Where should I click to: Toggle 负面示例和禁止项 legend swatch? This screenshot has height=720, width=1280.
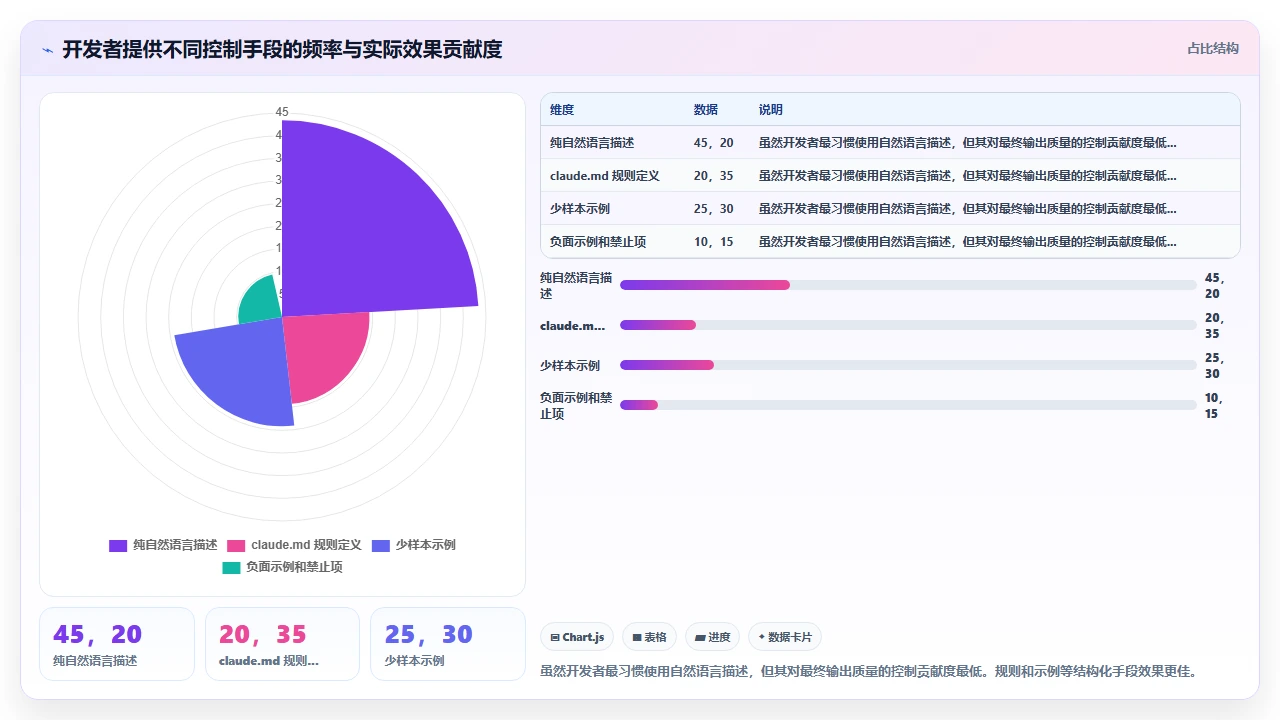231,567
